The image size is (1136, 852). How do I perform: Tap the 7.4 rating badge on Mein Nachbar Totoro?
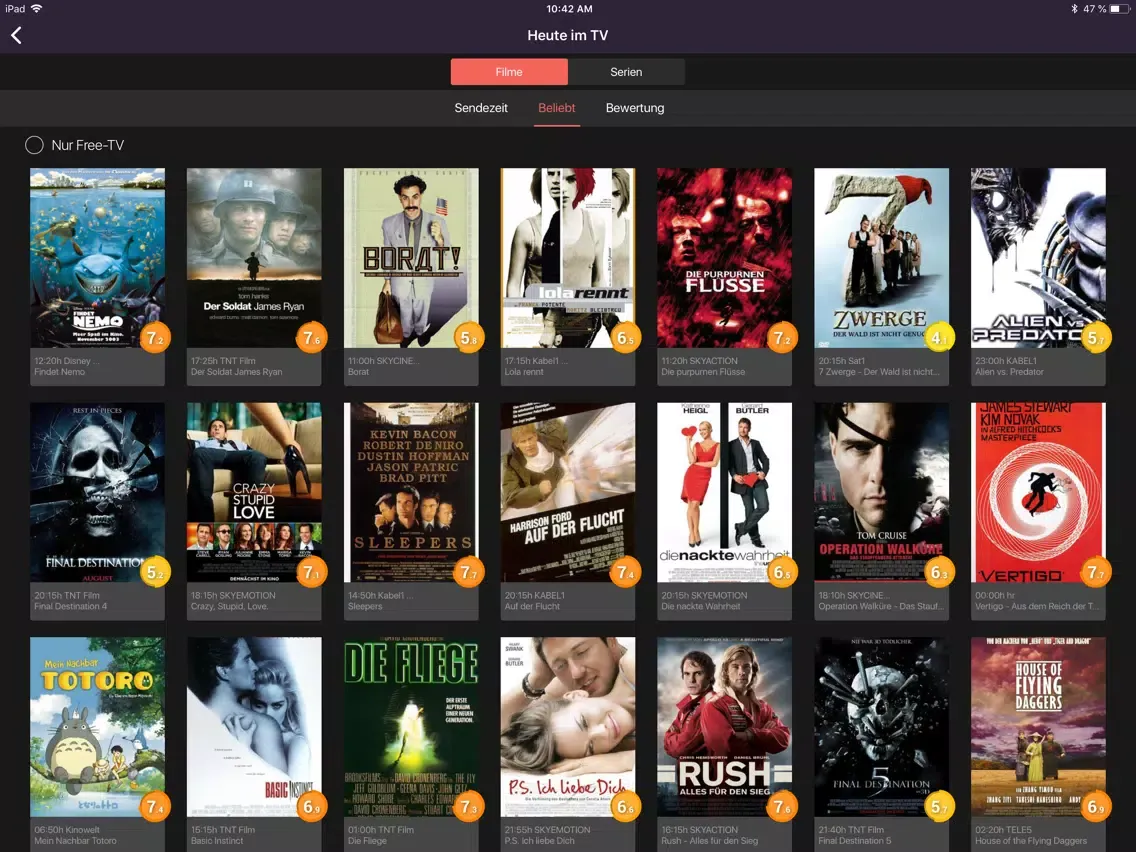[155, 806]
